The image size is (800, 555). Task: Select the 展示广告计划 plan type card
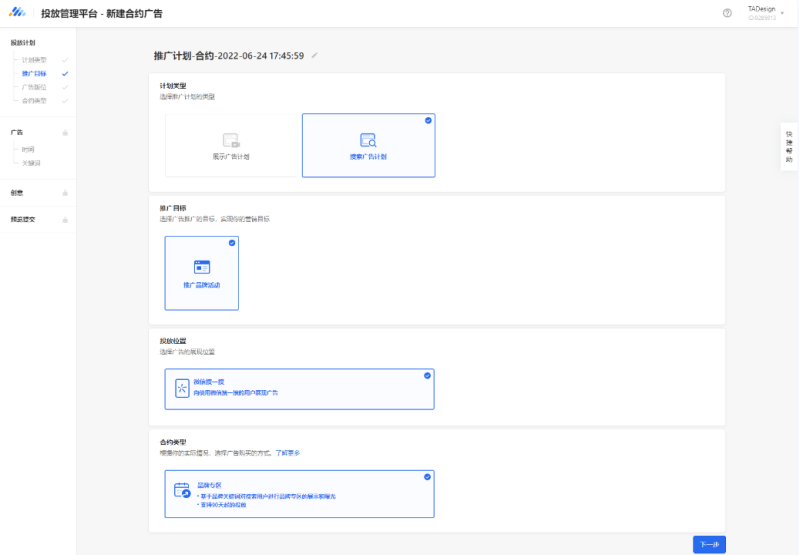point(232,145)
